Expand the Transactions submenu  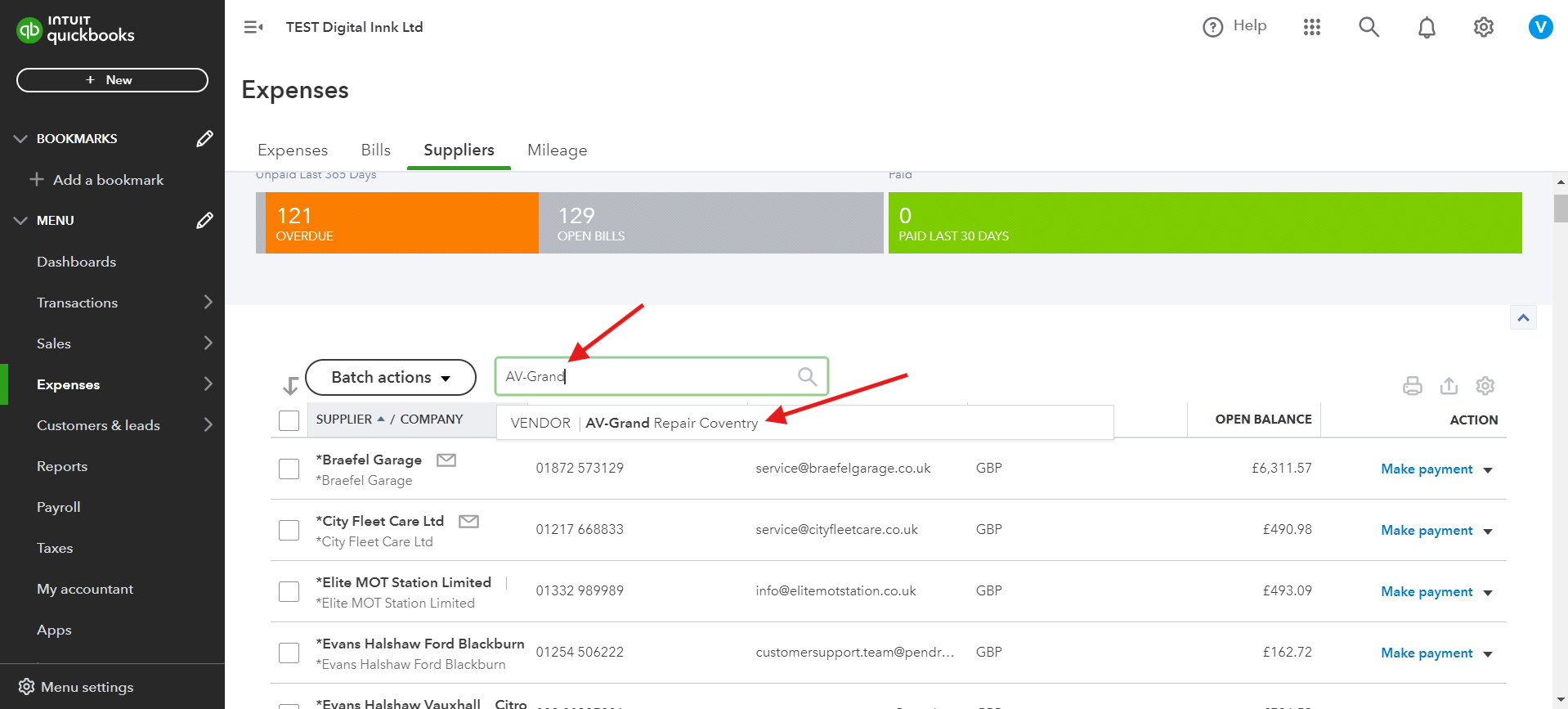coord(208,302)
